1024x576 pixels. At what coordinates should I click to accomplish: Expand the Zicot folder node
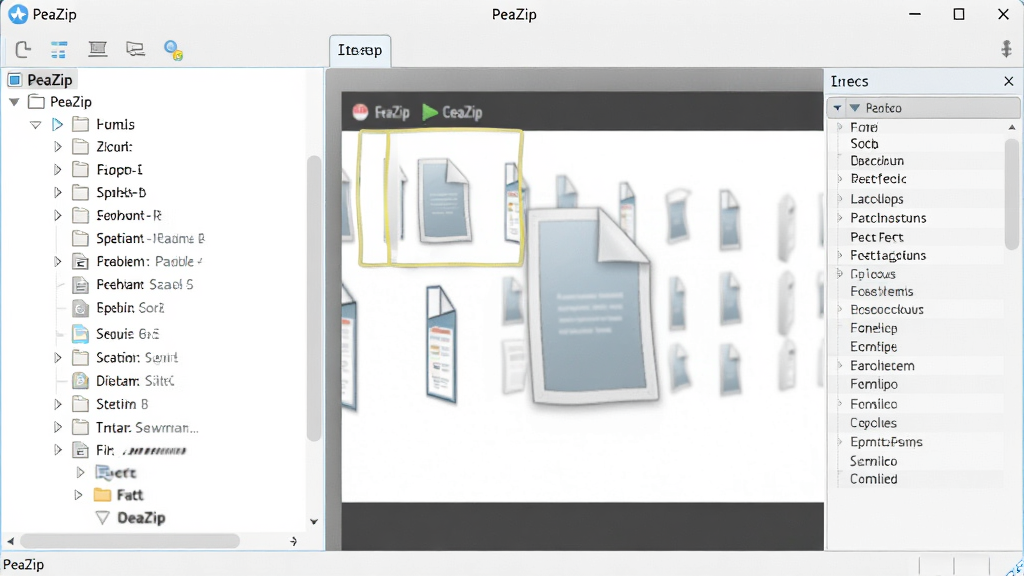(x=57, y=147)
